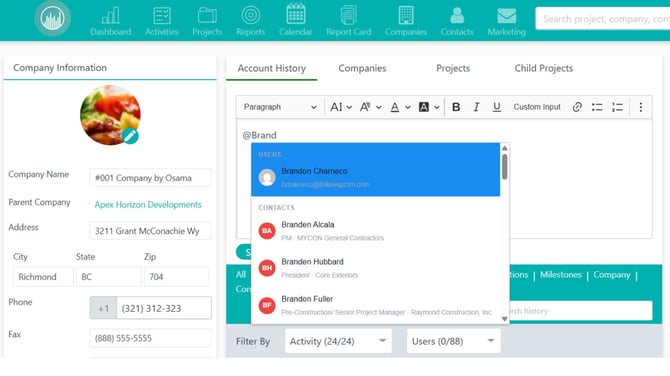Apply the bulleted list icon

click(x=597, y=107)
